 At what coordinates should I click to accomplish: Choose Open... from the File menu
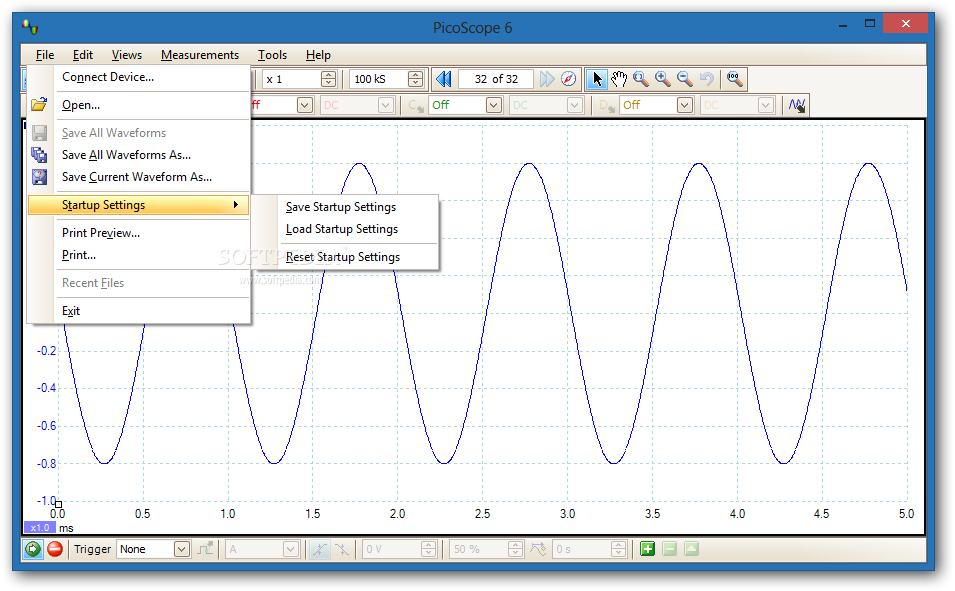[139, 105]
